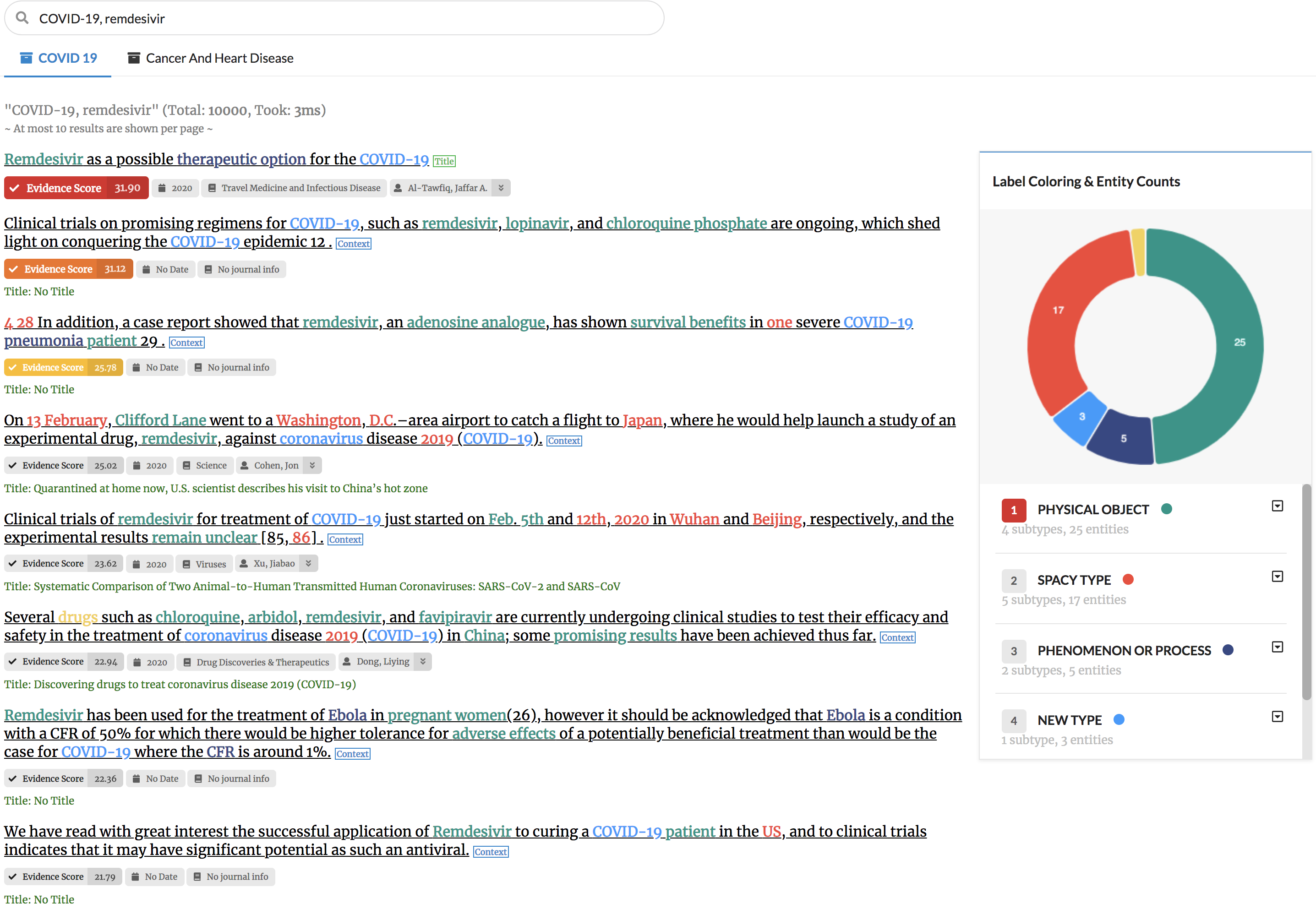
Task: Toggle the red Evidence Score 31.90 checkmark
Action: pyautogui.click(x=15, y=189)
